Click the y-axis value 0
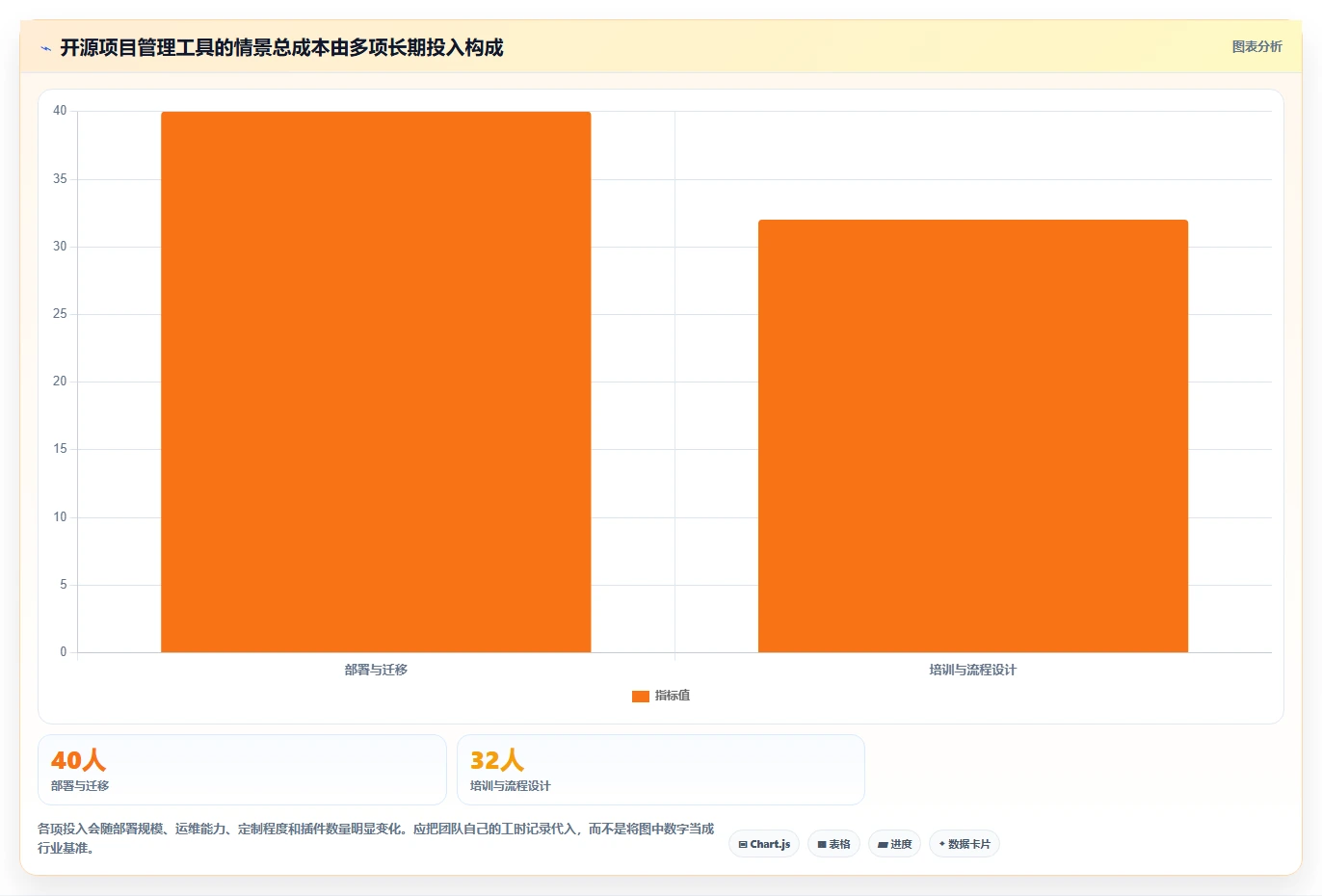1322x896 pixels. pos(64,652)
